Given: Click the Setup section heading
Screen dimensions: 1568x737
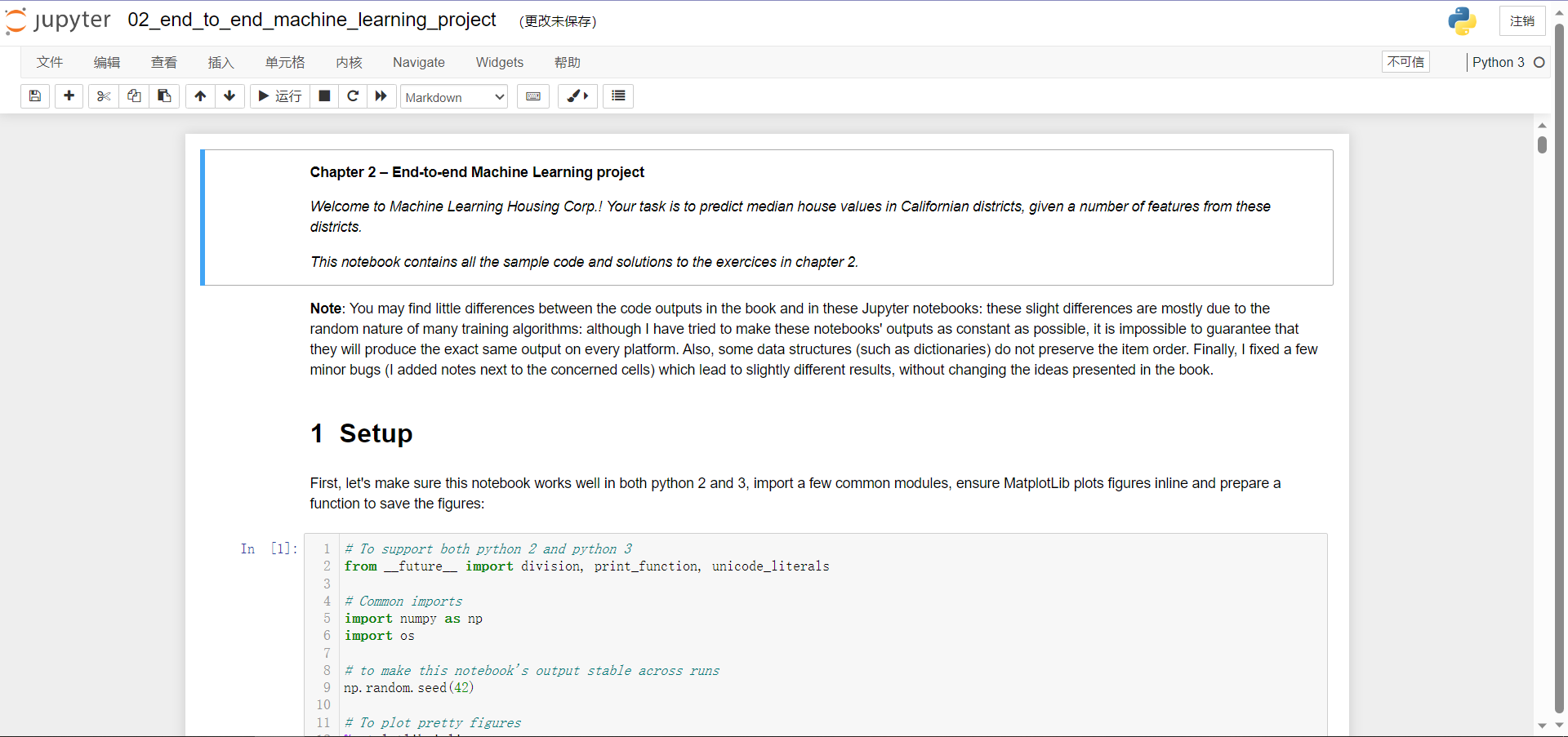Looking at the screenshot, I should (362, 433).
